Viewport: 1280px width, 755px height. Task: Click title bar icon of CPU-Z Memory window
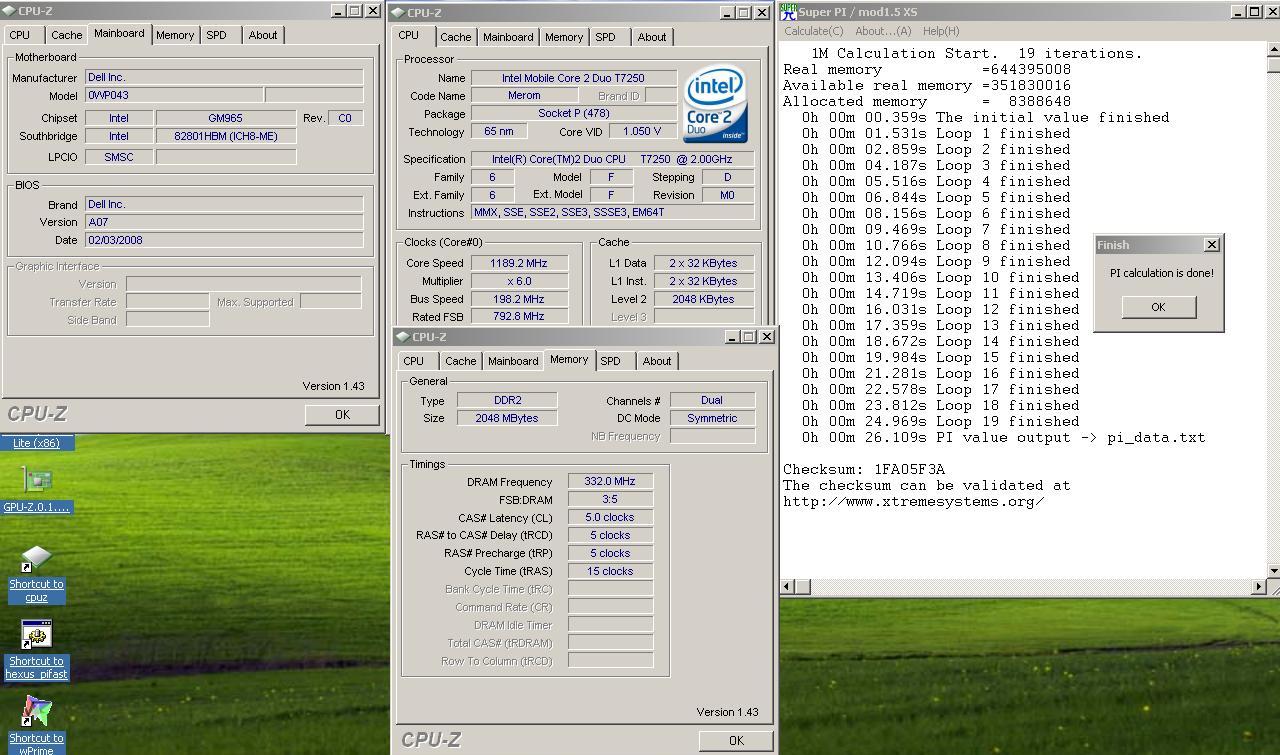tap(402, 337)
